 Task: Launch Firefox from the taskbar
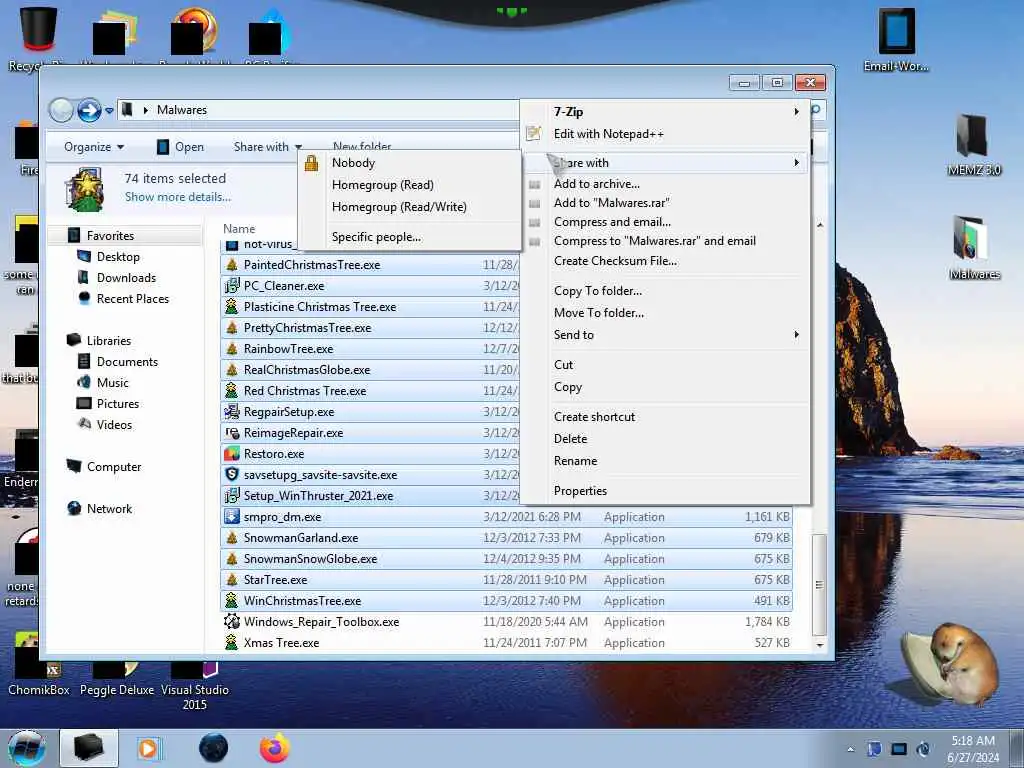point(274,748)
